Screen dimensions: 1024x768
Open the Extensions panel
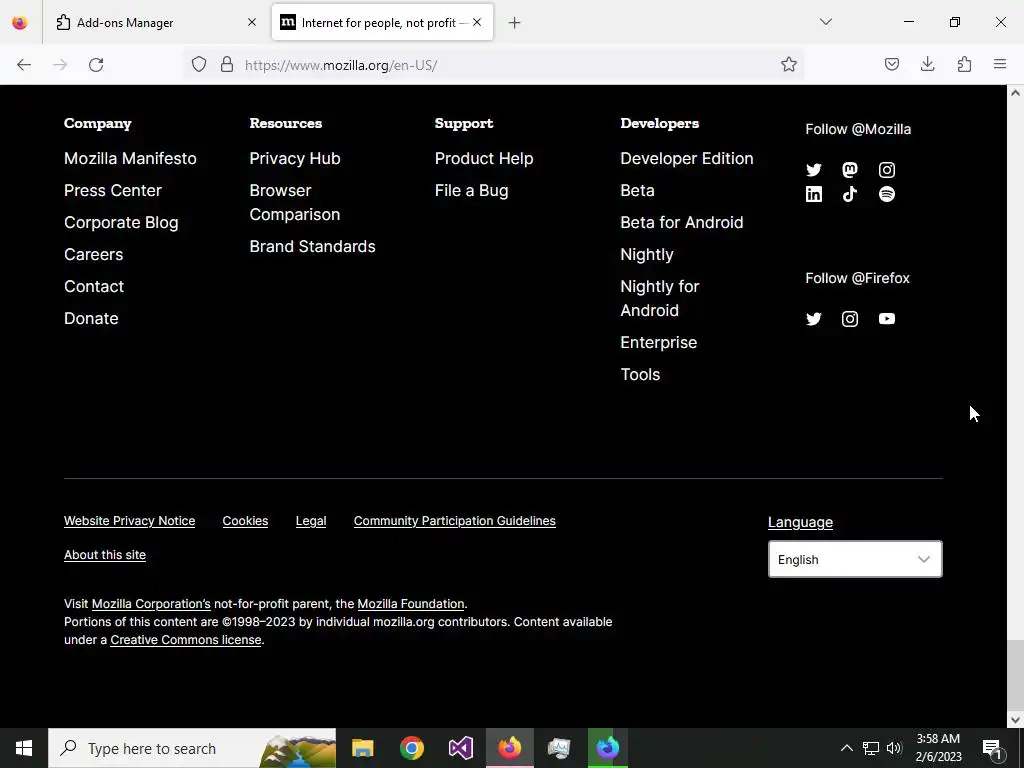click(964, 64)
